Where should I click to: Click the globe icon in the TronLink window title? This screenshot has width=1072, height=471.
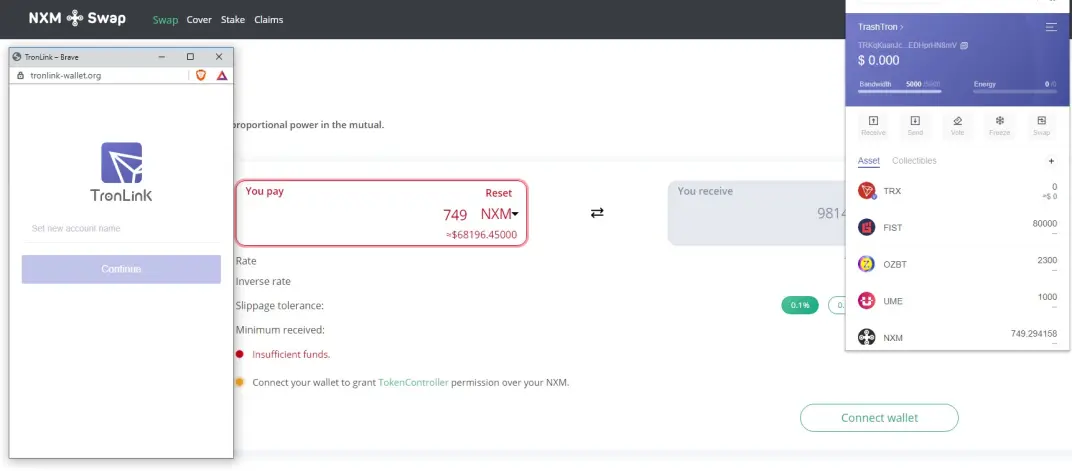(x=17, y=57)
